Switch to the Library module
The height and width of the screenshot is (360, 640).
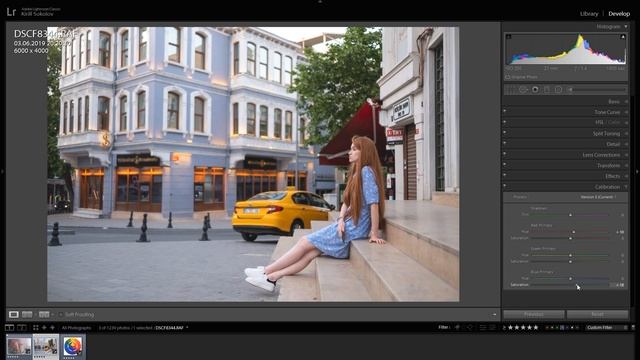(589, 13)
